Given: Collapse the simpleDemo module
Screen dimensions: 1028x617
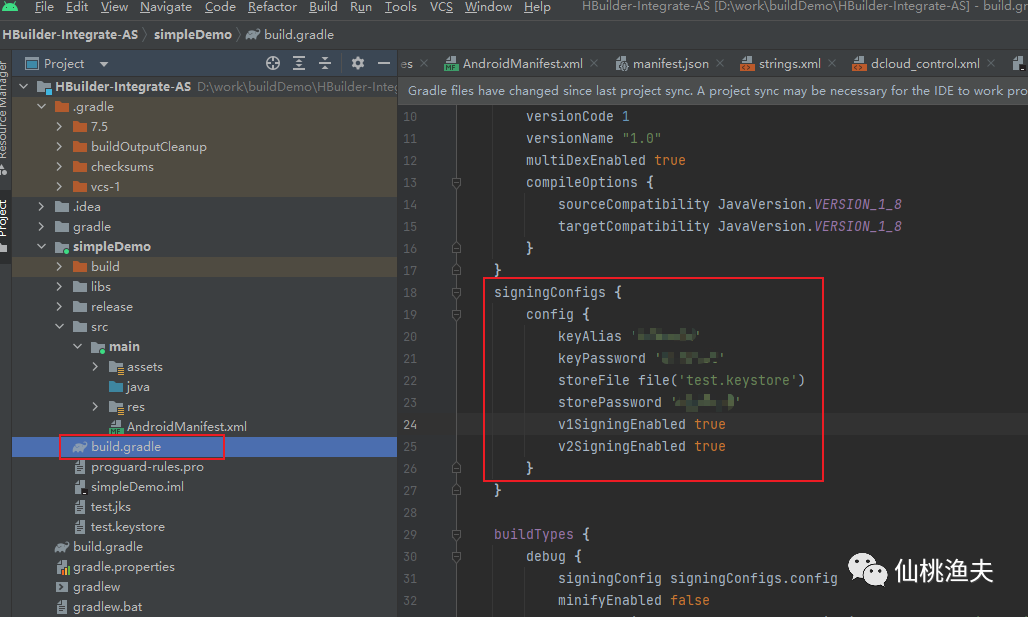Looking at the screenshot, I should [x=42, y=247].
